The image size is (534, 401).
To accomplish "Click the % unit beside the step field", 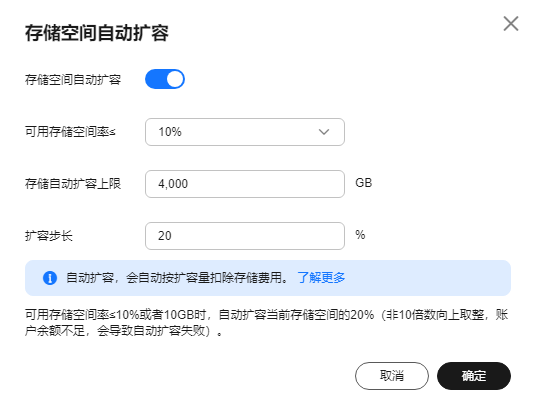I will tap(360, 235).
